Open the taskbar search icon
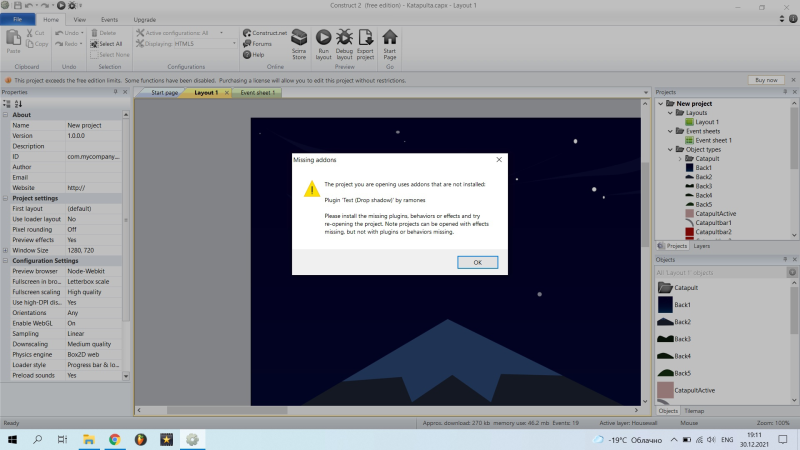Image resolution: width=800 pixels, height=450 pixels. coord(37,439)
